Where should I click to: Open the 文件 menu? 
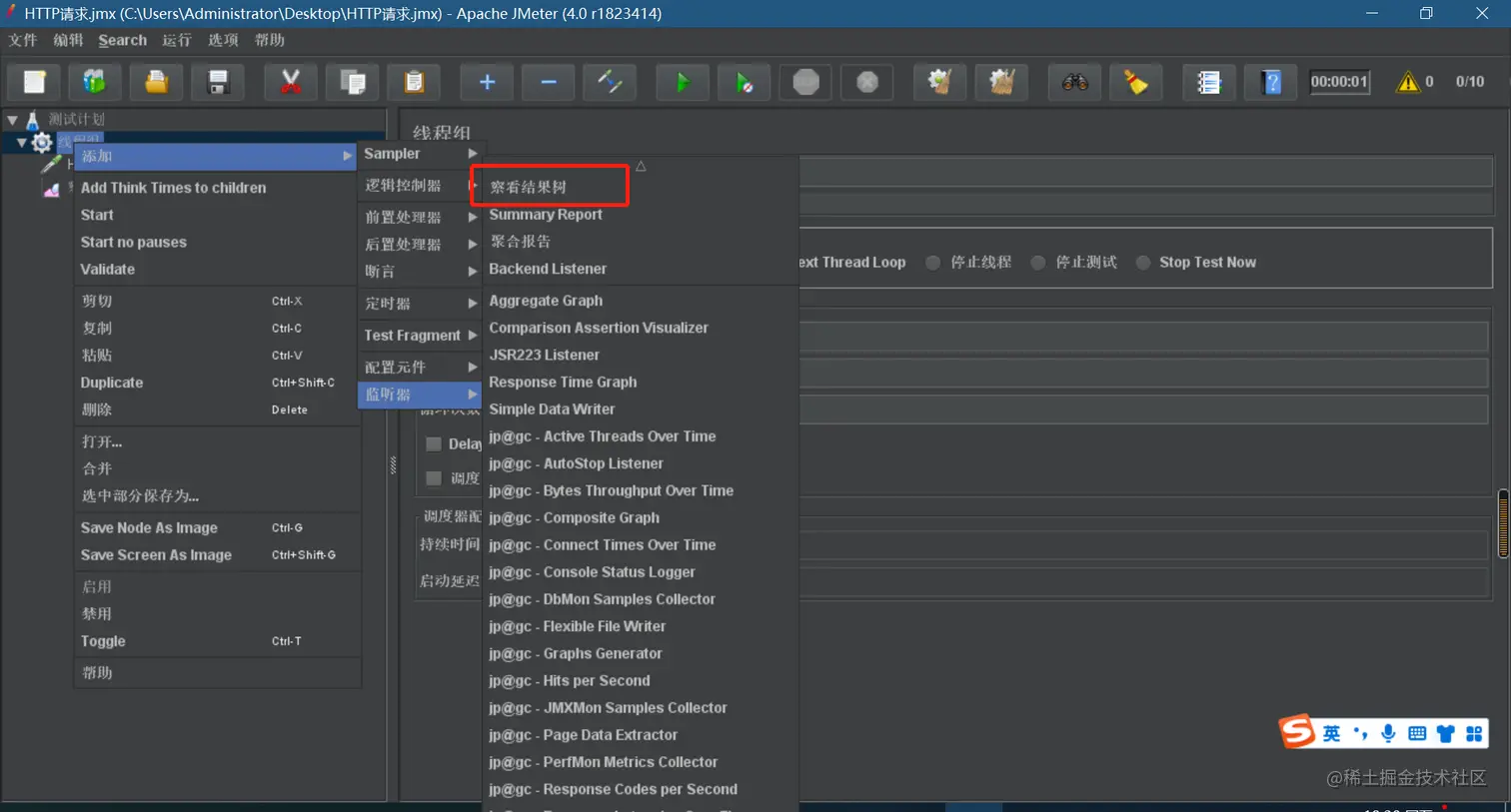(22, 40)
